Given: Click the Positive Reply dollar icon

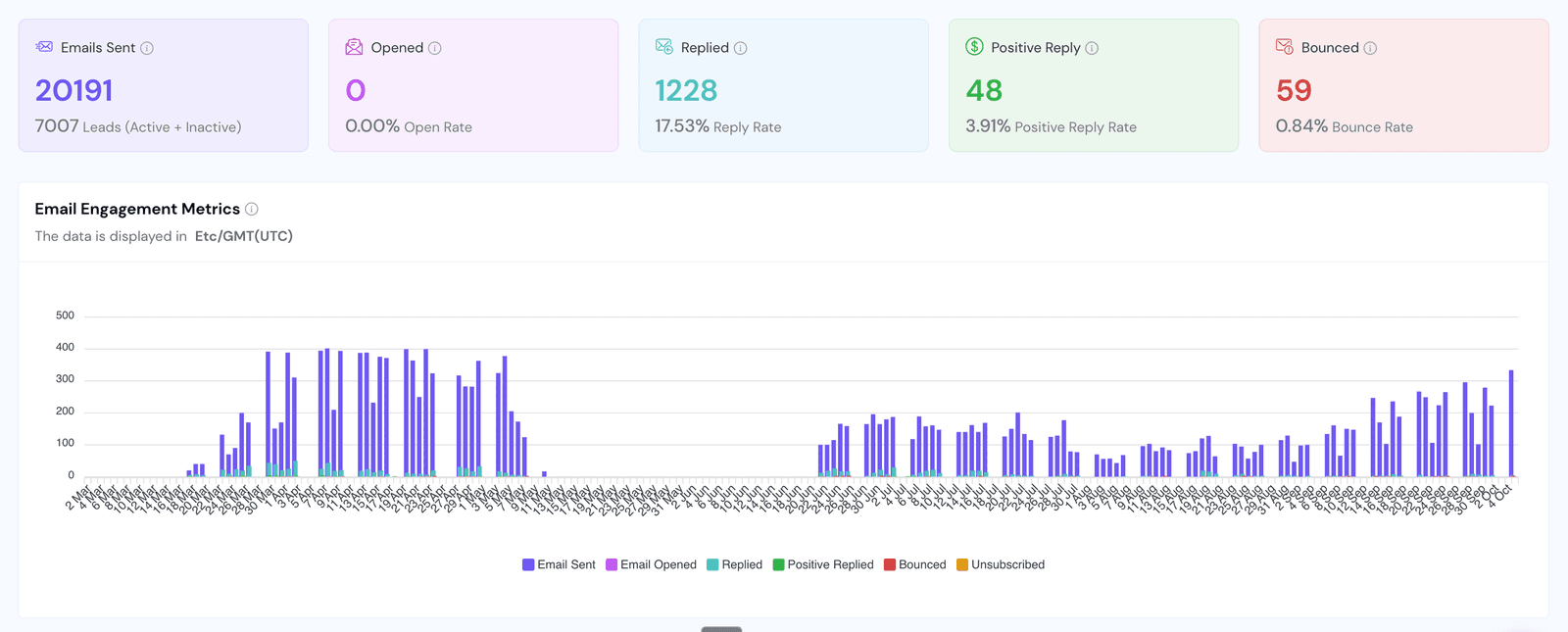Looking at the screenshot, I should (x=974, y=47).
